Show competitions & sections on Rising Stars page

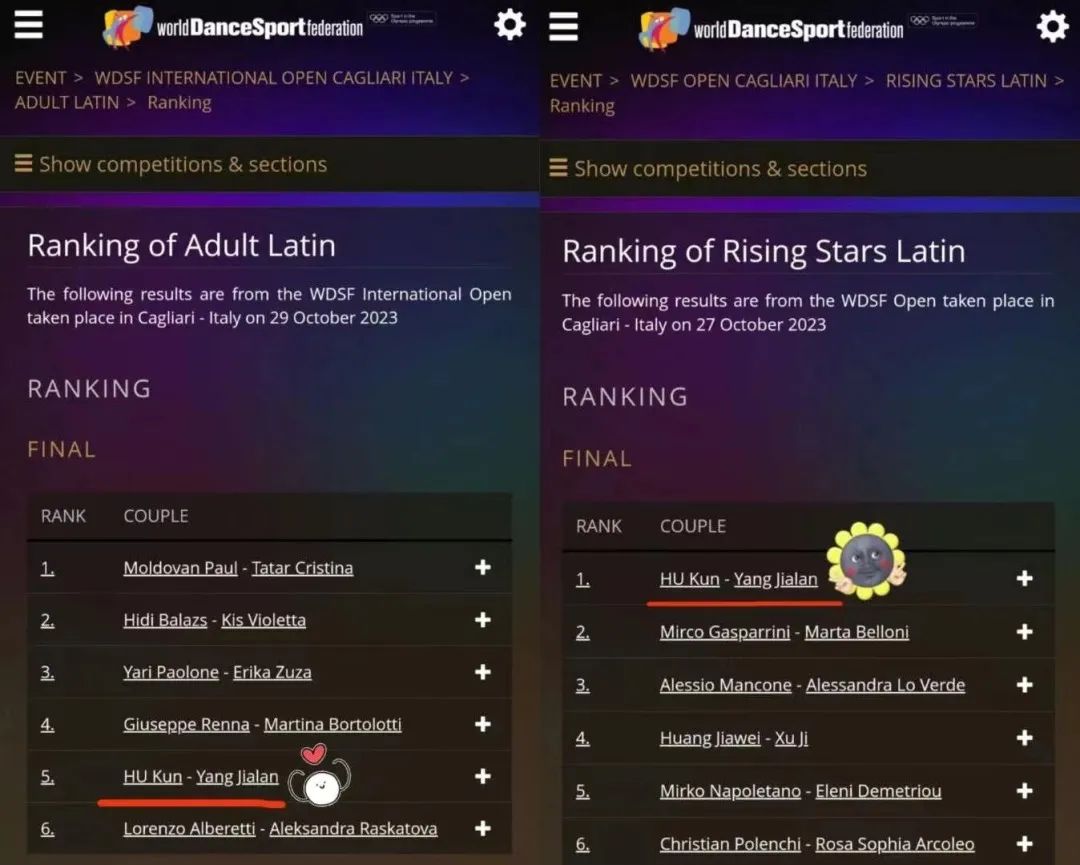coord(708,169)
